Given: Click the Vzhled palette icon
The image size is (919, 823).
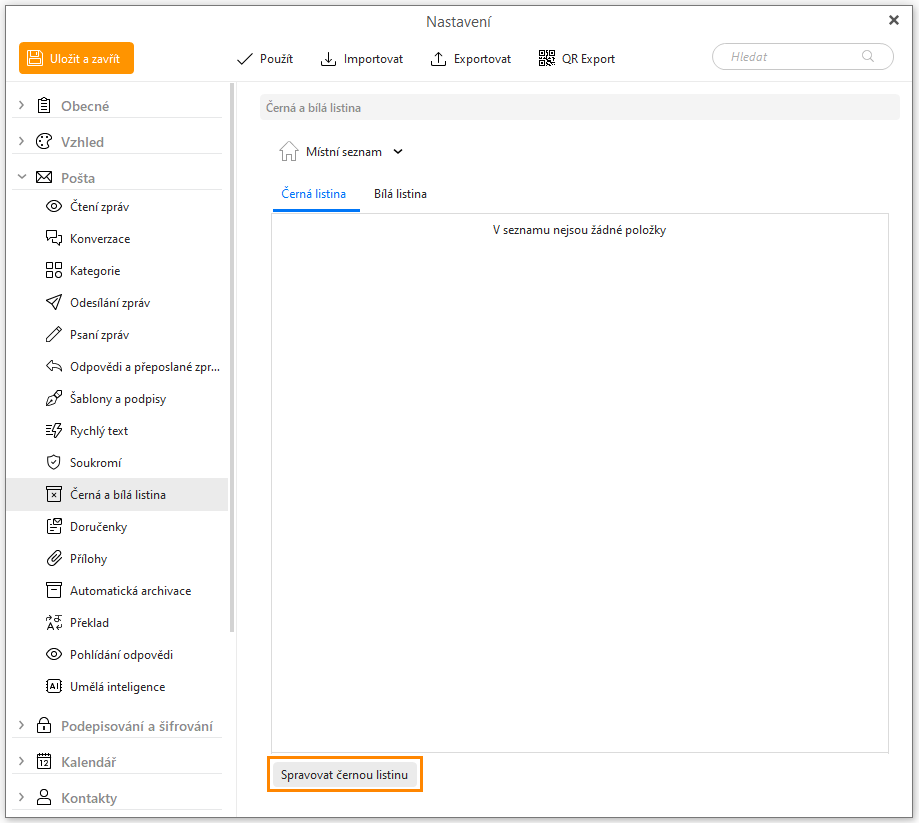Looking at the screenshot, I should [44, 141].
